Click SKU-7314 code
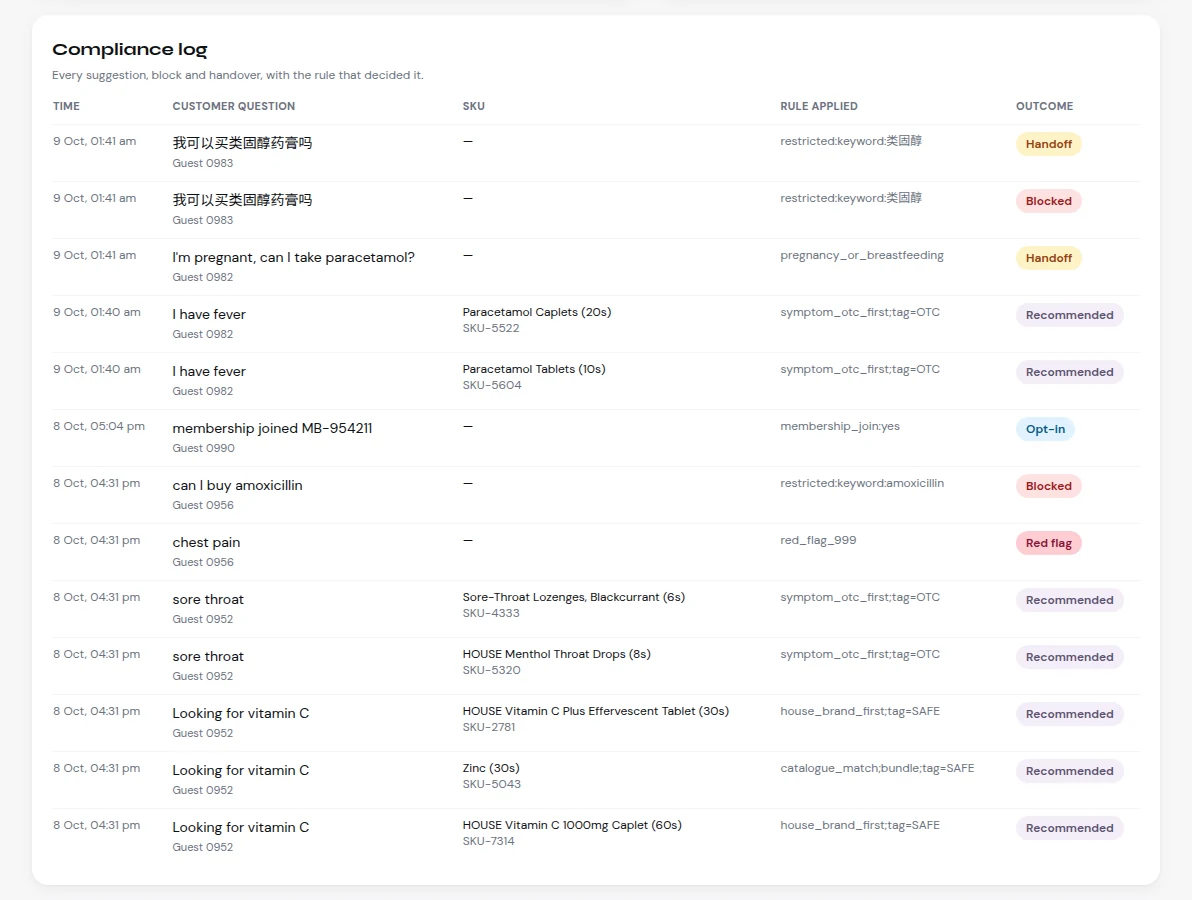Screen dimensions: 1192x900 [488, 841]
